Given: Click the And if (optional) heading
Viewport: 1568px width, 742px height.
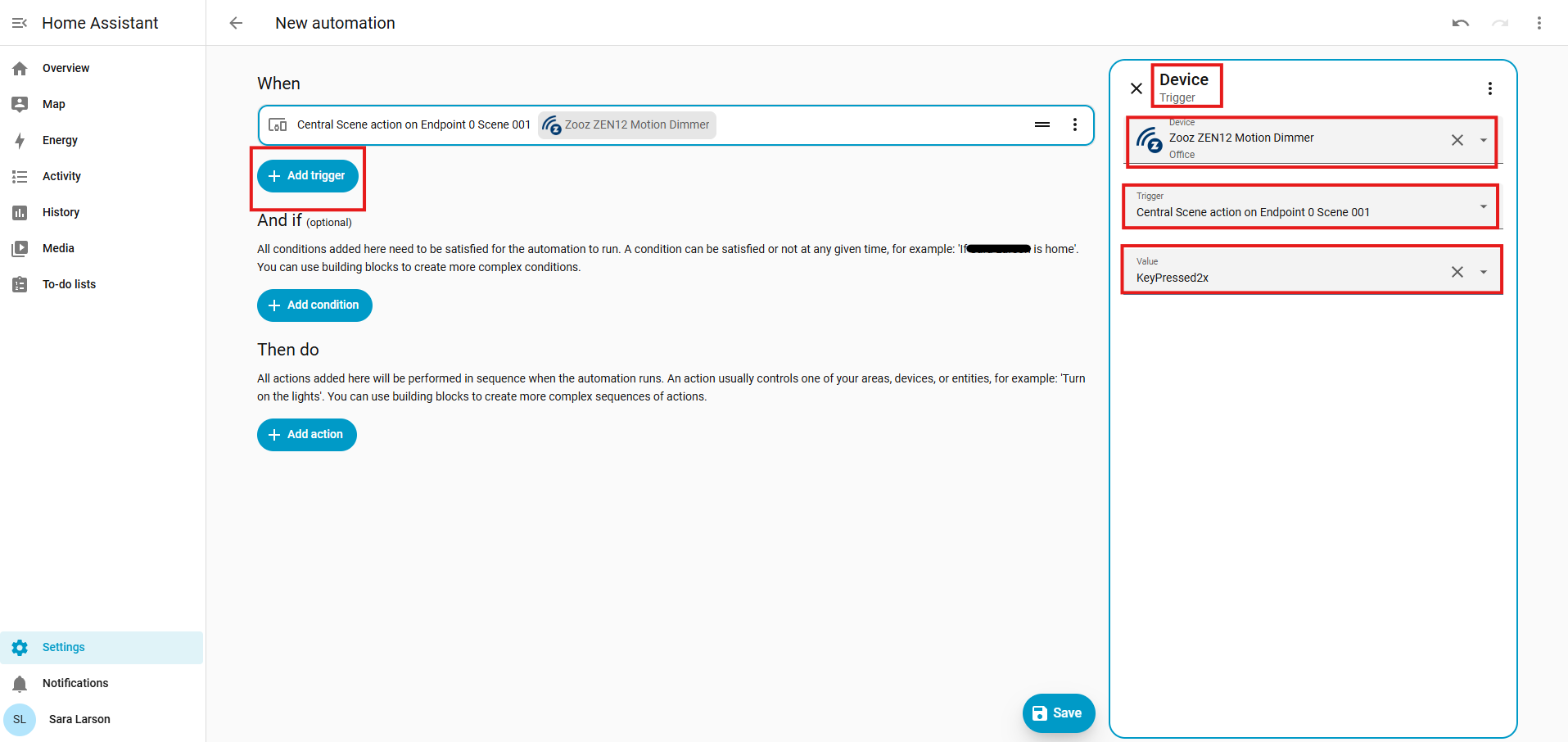Looking at the screenshot, I should pos(305,221).
